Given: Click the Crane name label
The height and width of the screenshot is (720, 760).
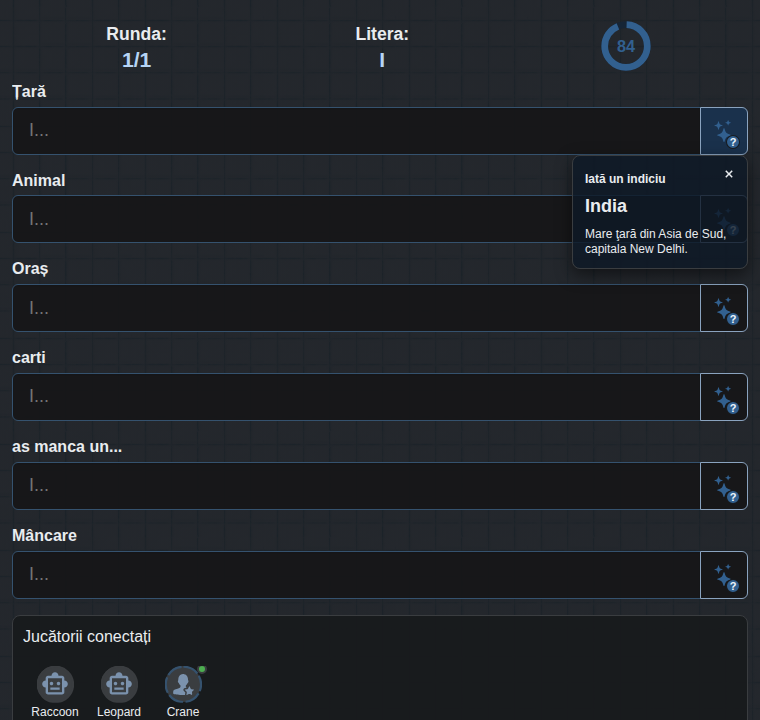Looking at the screenshot, I should tap(183, 712).
